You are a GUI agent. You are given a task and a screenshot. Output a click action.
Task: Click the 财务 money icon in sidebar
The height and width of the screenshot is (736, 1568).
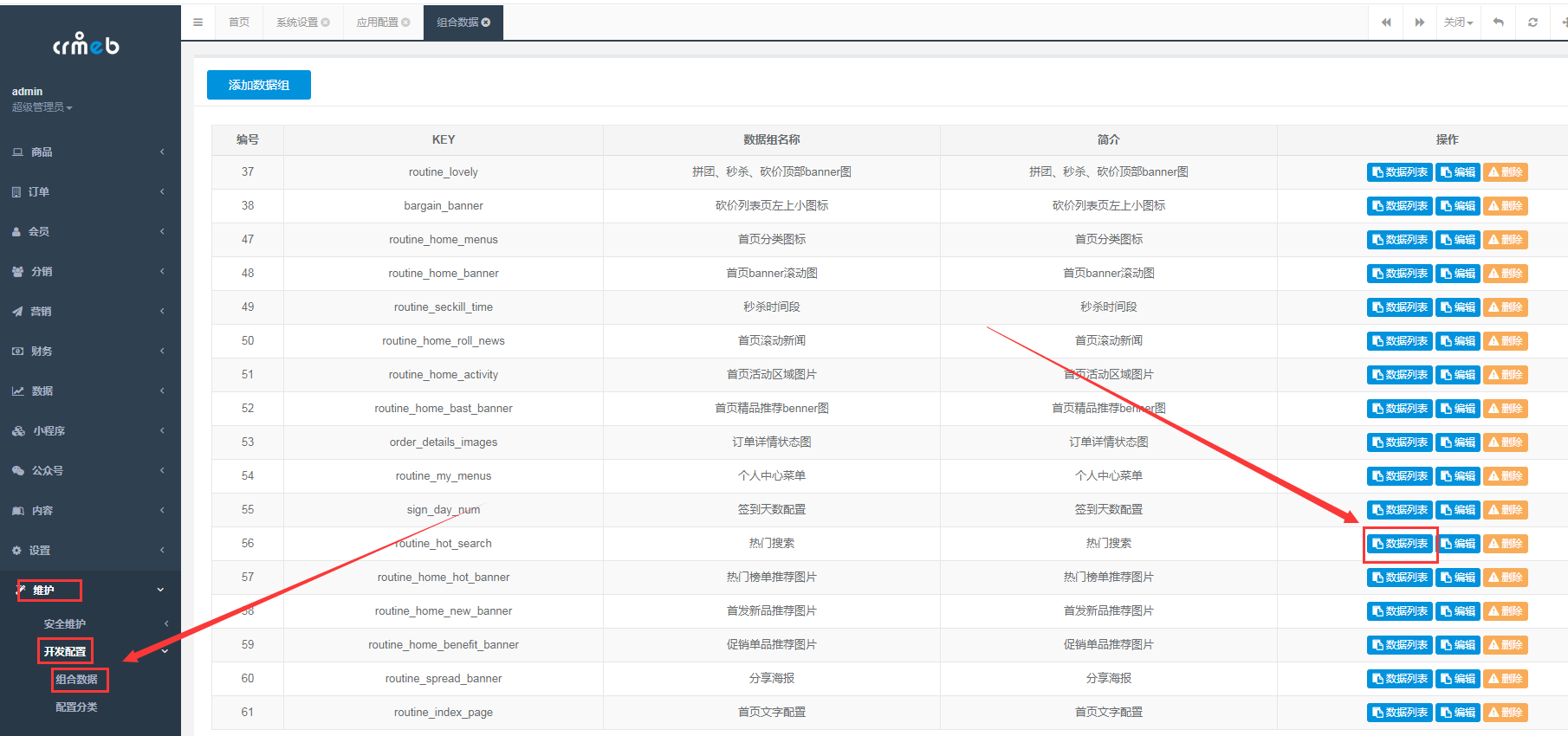[17, 351]
